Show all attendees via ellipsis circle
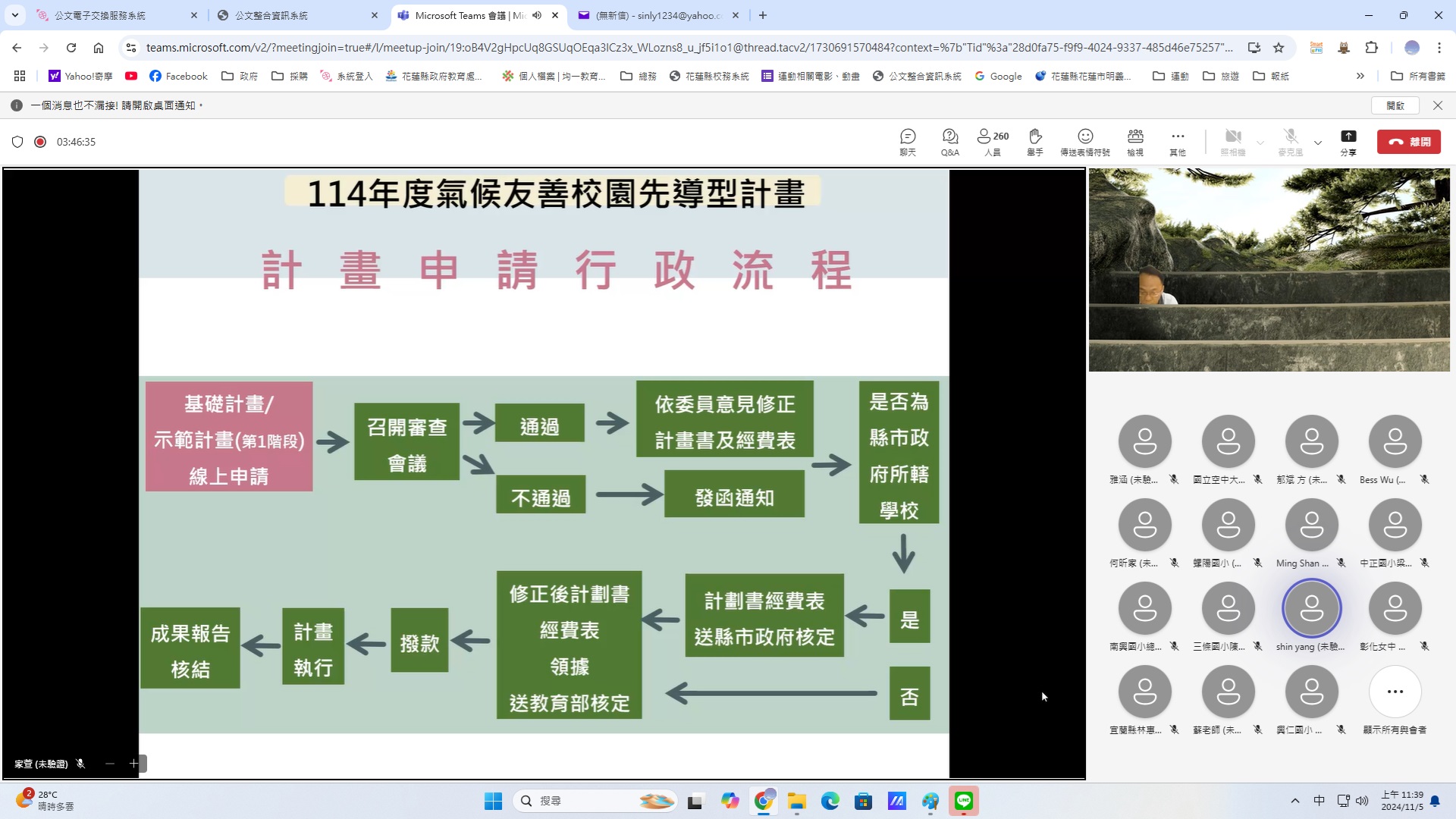Screen dimensions: 1456x819 pos(1395,692)
